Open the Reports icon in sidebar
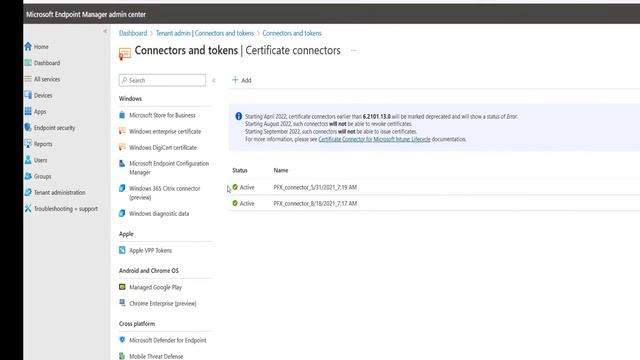The image size is (640, 360). 28,144
